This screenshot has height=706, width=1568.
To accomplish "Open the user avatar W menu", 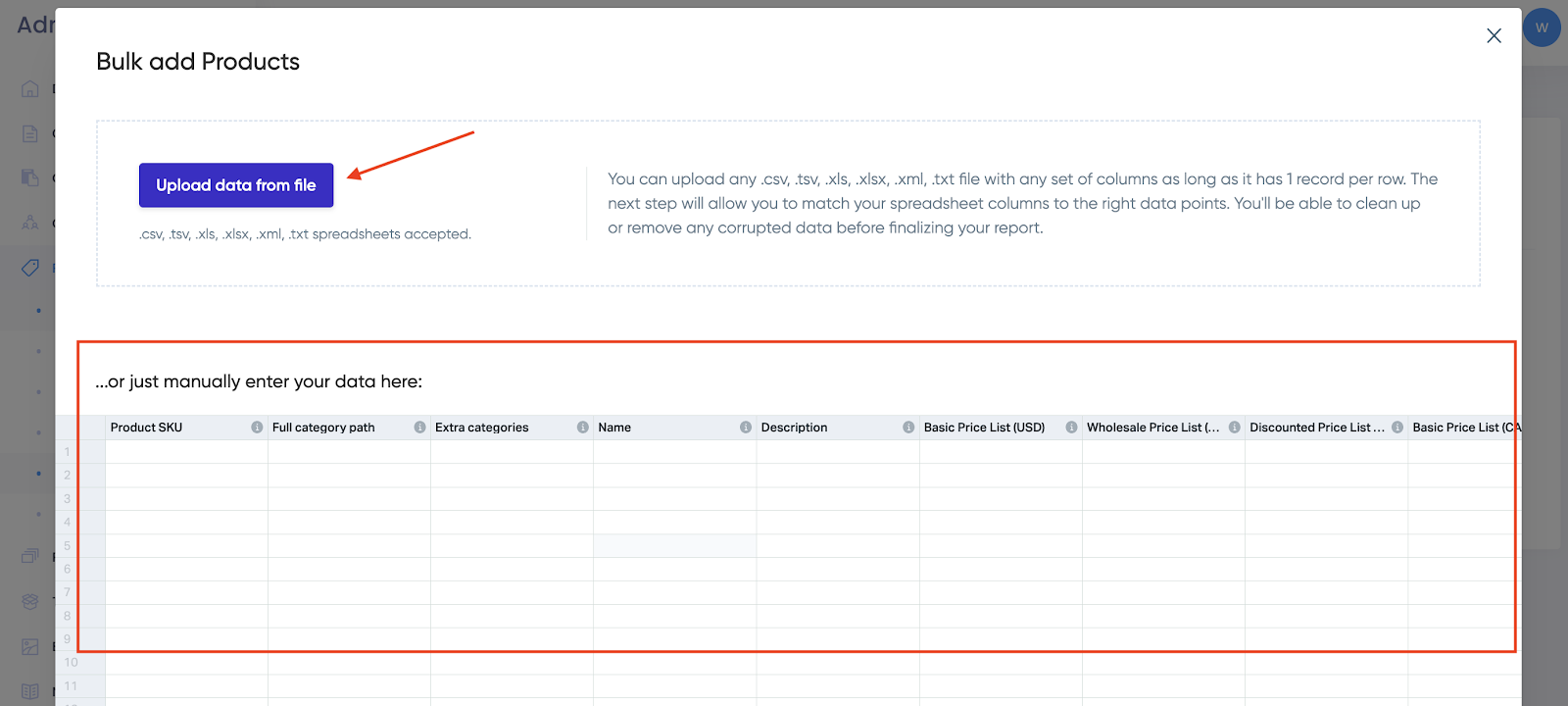I will [x=1542, y=27].
